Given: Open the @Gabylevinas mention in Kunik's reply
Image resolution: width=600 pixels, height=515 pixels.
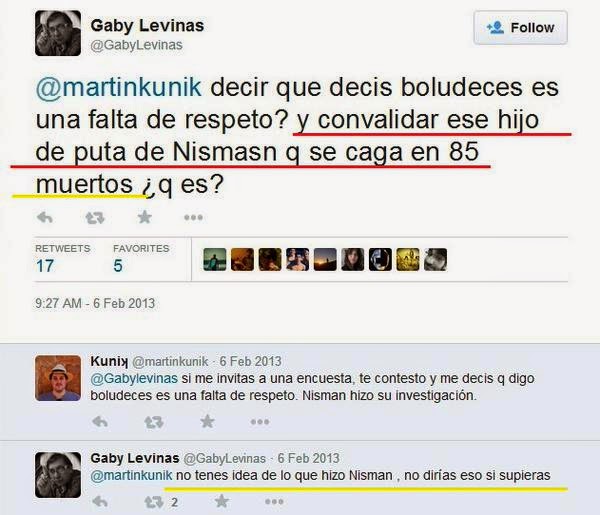Looking at the screenshot, I should tap(134, 378).
